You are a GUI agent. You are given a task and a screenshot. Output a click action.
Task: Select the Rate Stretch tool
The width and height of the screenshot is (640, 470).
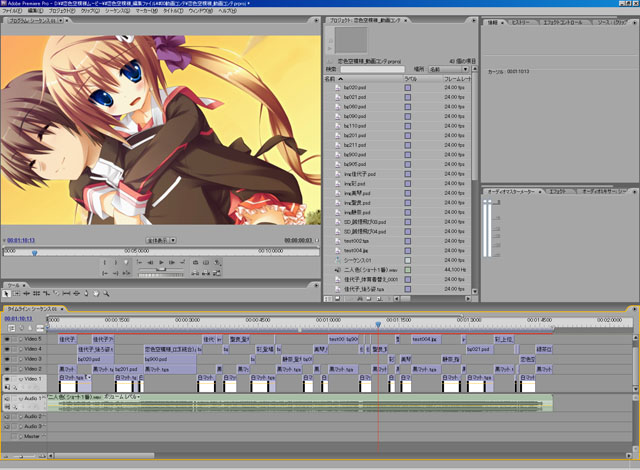click(x=46, y=293)
